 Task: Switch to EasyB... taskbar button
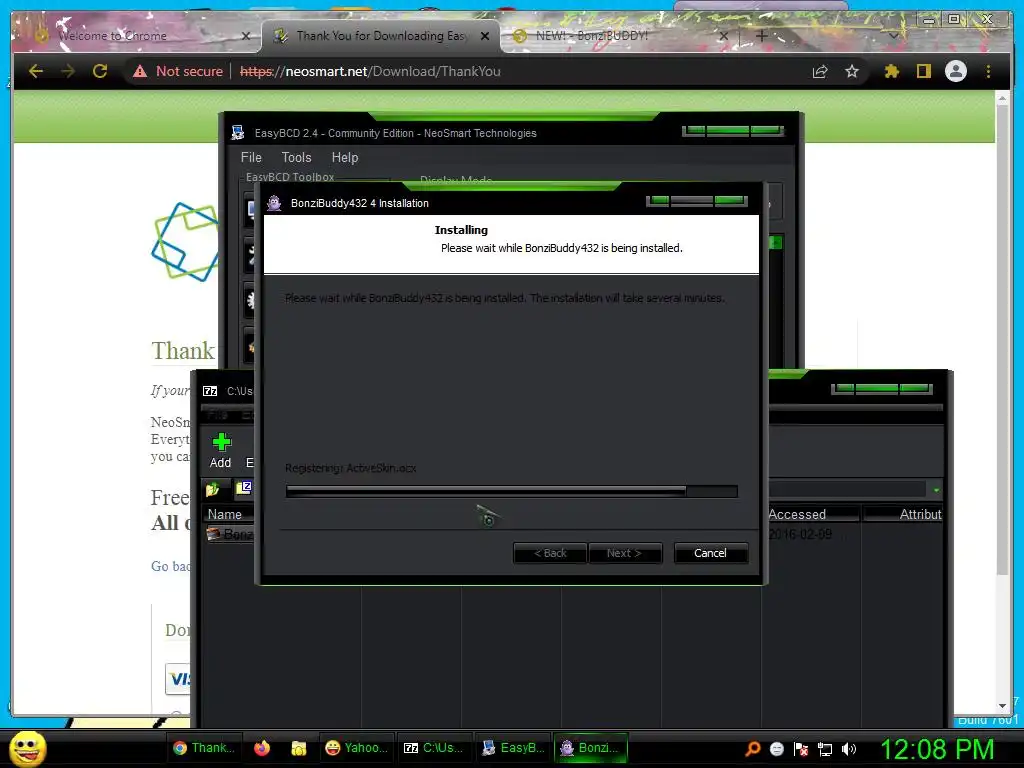[513, 748]
